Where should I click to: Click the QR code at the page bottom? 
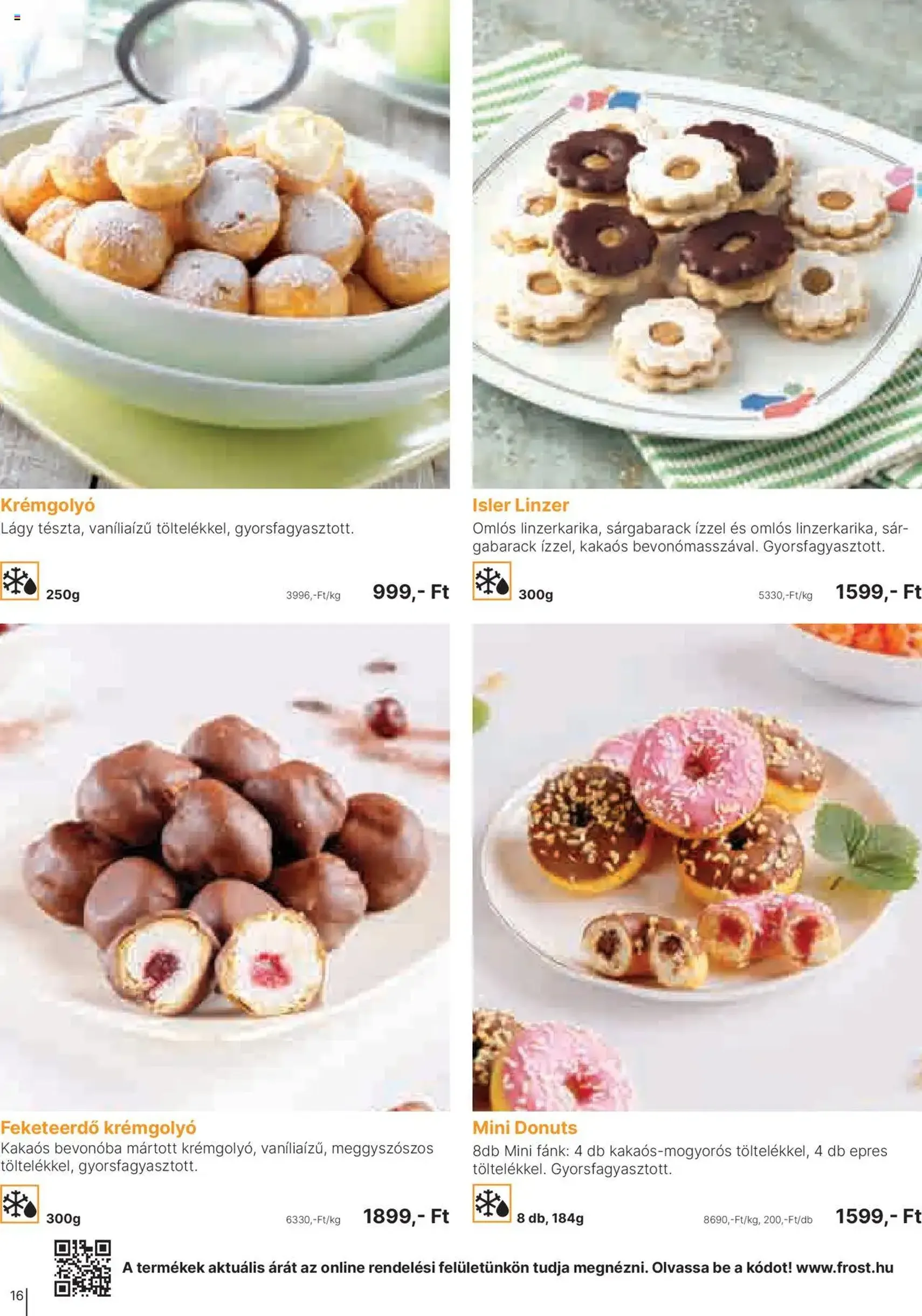pyautogui.click(x=82, y=1269)
